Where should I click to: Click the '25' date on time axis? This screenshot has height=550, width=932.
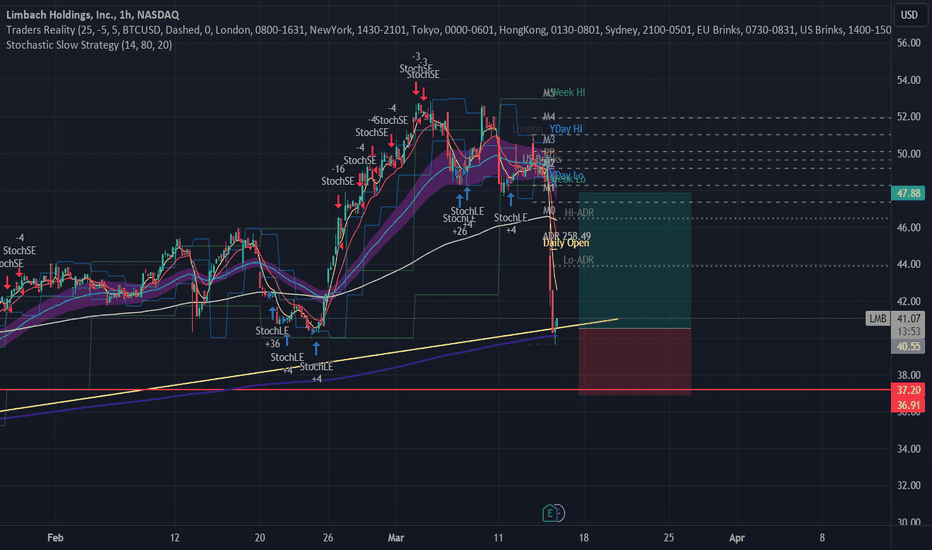669,538
